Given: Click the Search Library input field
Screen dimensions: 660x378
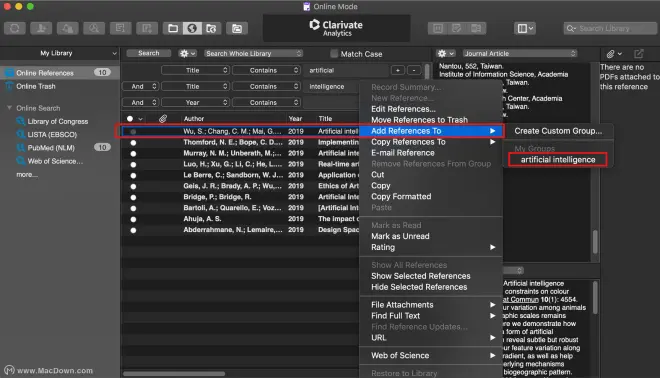Looking at the screenshot, I should (x=610, y=28).
